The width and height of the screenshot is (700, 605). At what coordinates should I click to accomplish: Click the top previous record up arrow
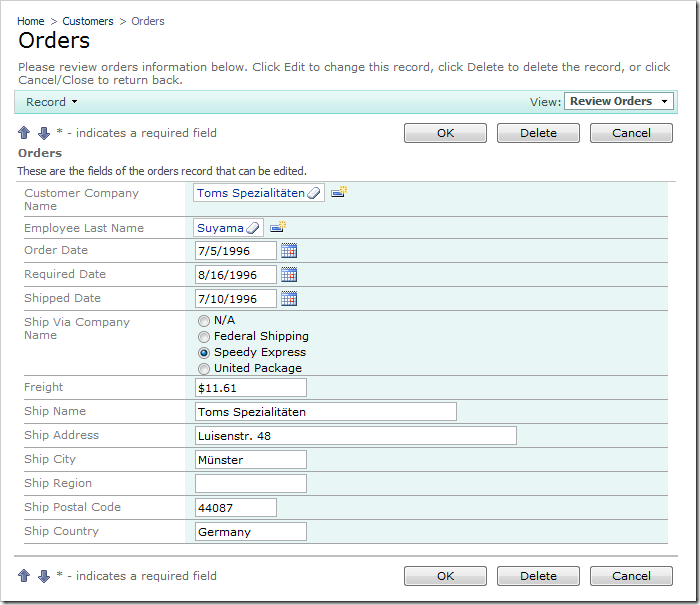click(x=24, y=133)
